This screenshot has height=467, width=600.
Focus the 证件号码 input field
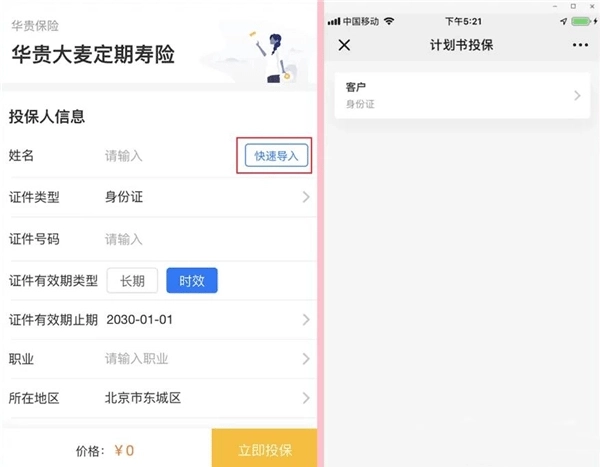207,239
